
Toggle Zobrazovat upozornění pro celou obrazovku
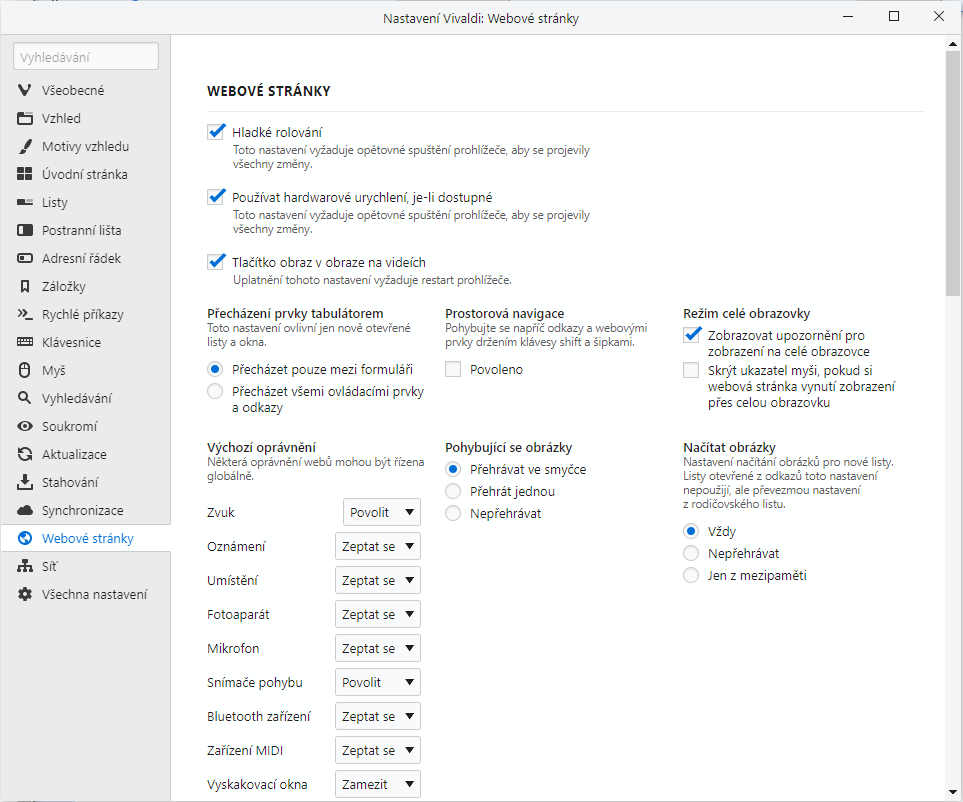(692, 335)
